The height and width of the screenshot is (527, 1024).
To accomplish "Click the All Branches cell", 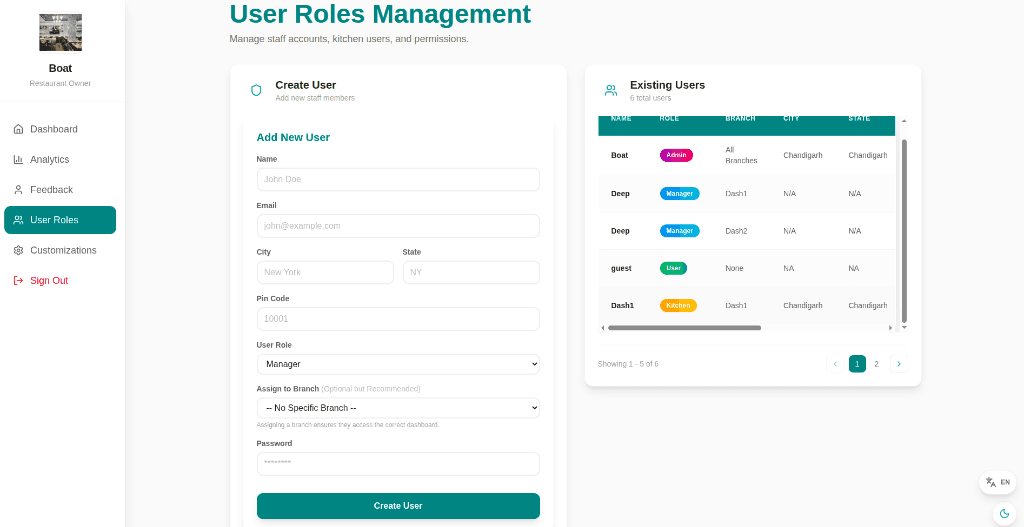I will point(741,155).
